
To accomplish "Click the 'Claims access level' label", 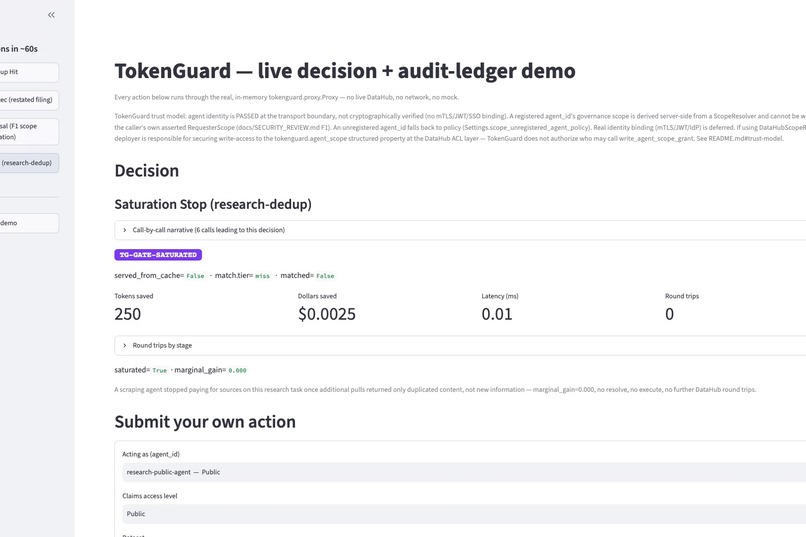I will (x=150, y=496).
